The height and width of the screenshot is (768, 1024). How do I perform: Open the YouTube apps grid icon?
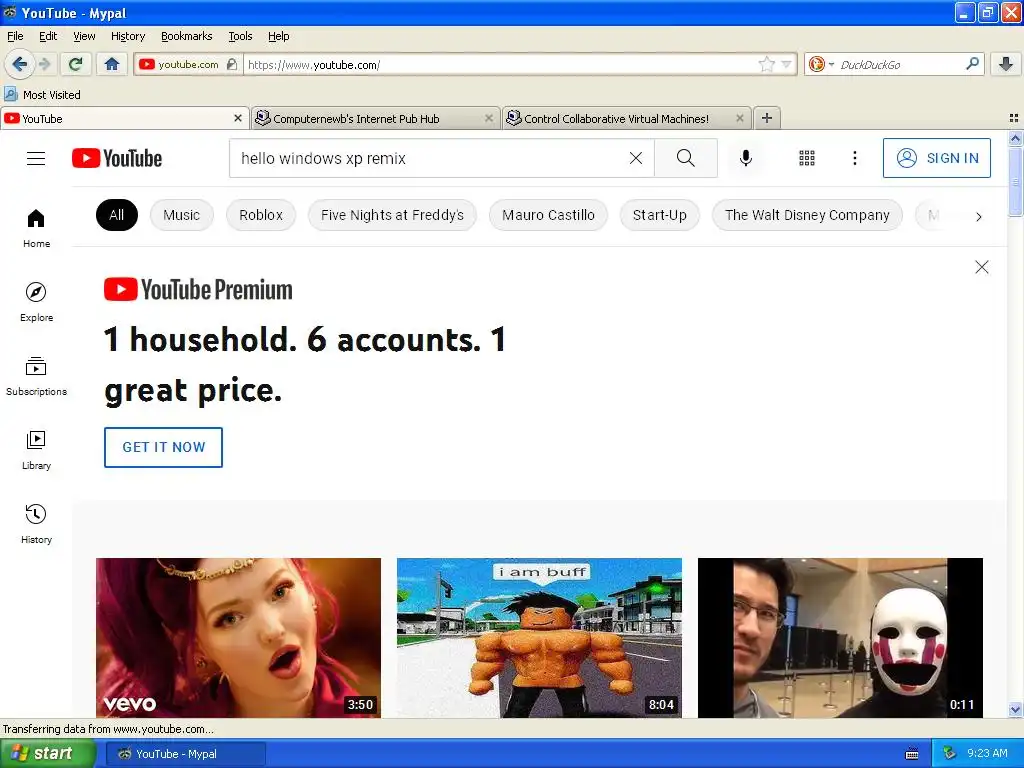coord(807,158)
